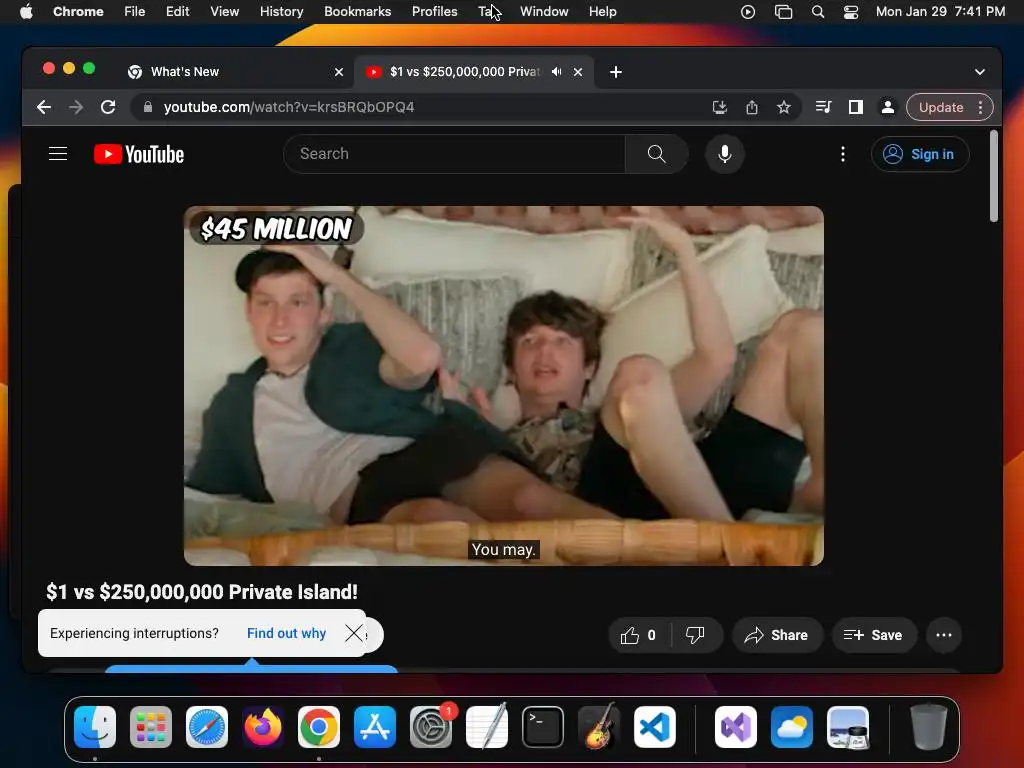This screenshot has width=1024, height=768.
Task: Open the Window menu
Action: [544, 12]
